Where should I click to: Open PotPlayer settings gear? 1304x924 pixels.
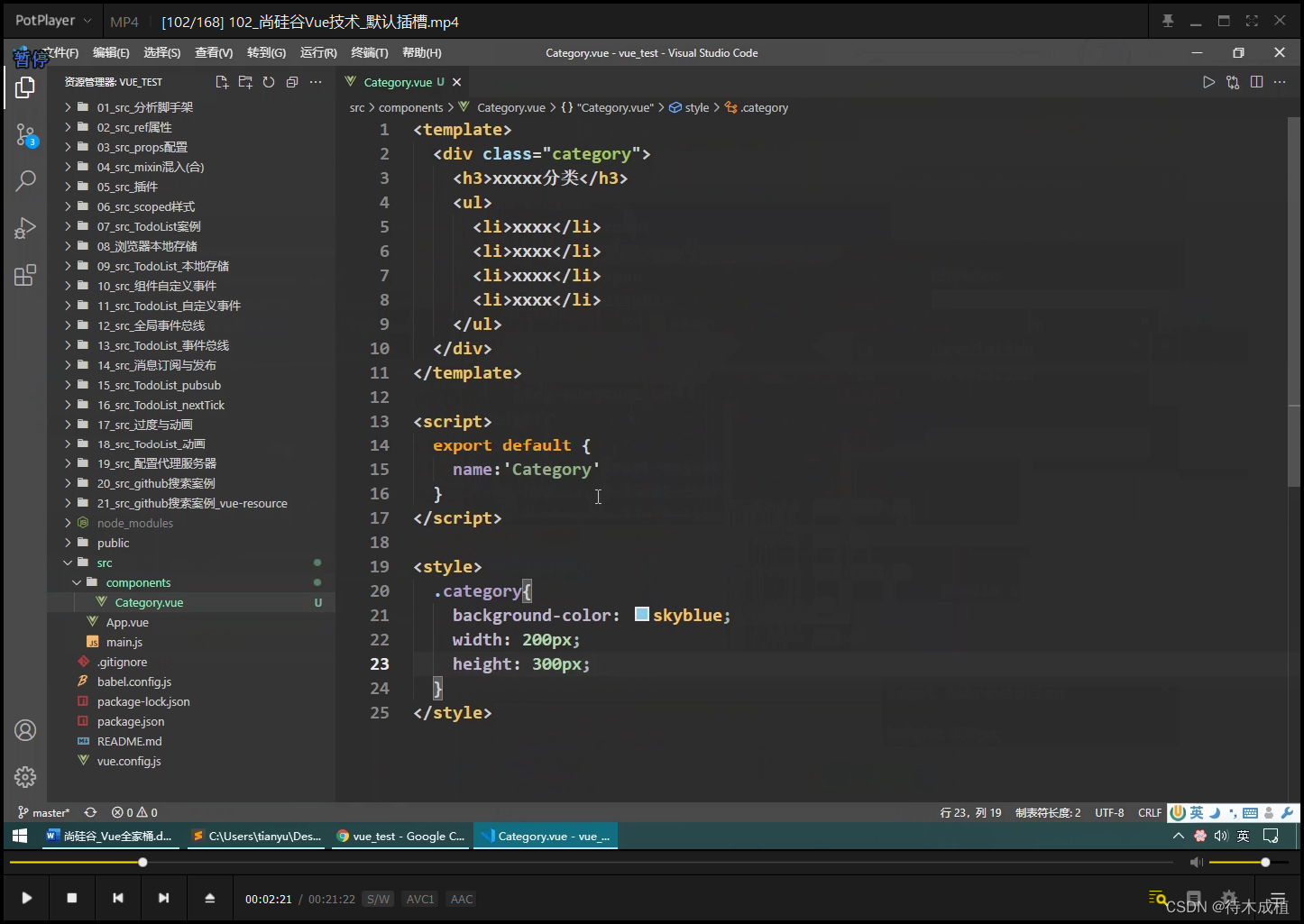tap(1229, 899)
